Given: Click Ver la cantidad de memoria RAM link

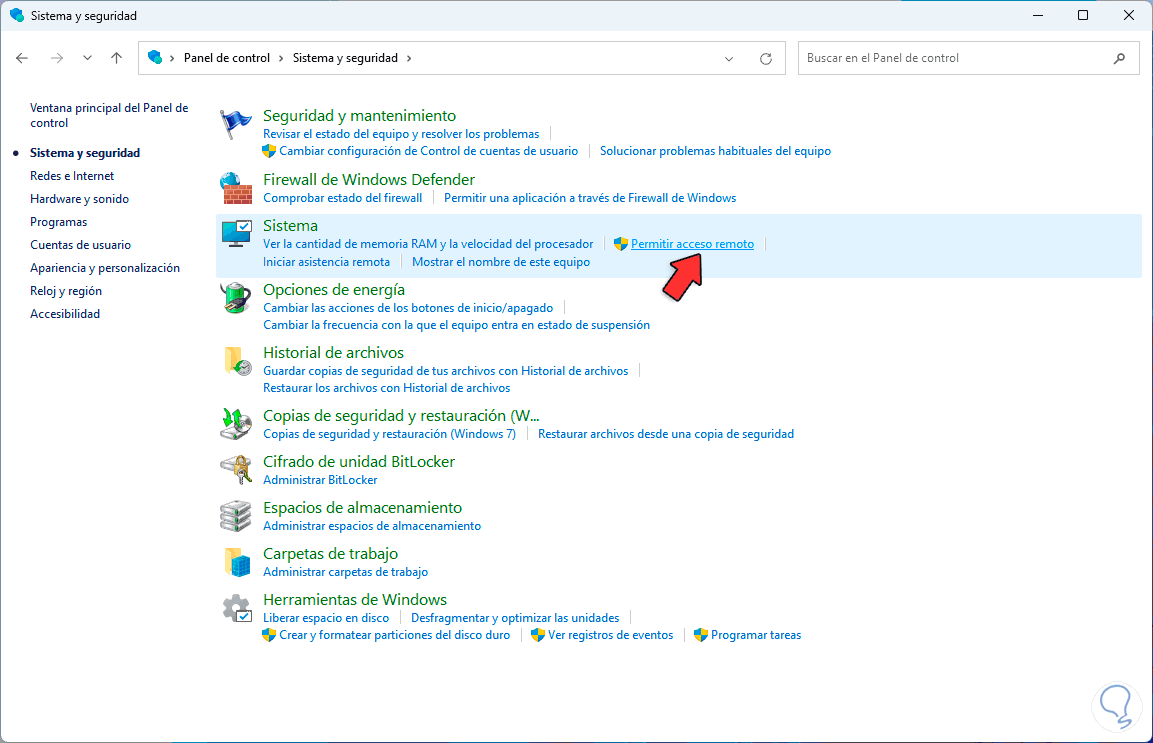Looking at the screenshot, I should click(428, 244).
